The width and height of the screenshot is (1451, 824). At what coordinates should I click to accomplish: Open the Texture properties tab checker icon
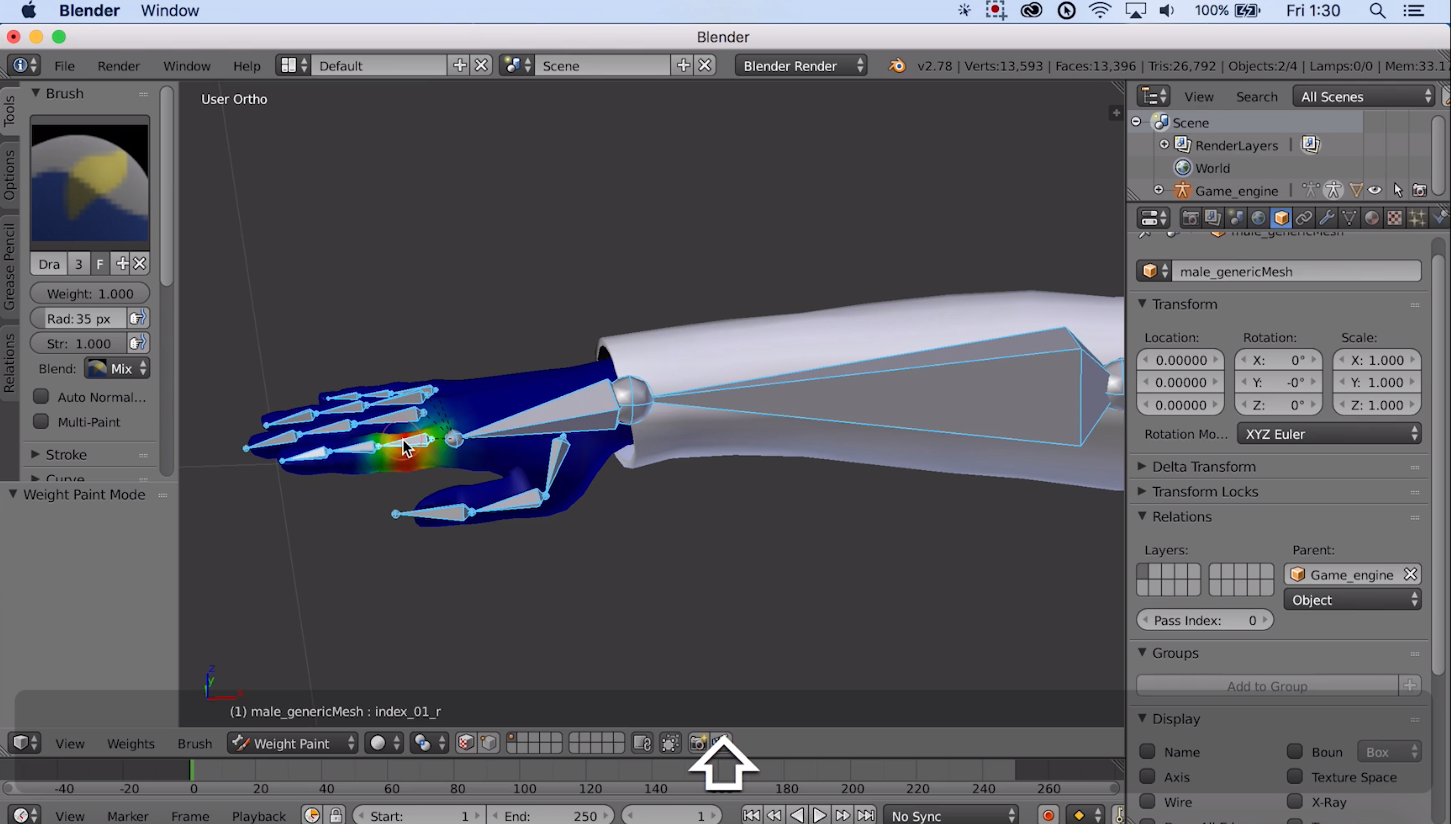point(1394,218)
